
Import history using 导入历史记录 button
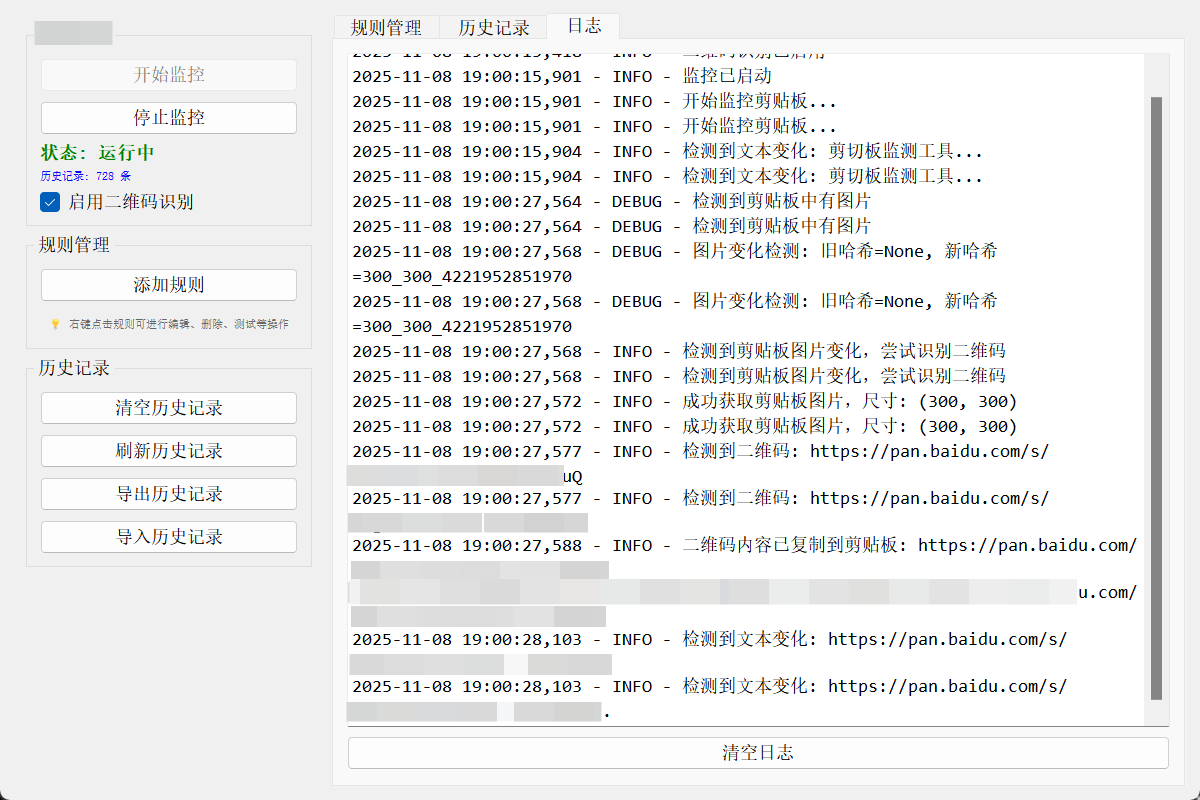pos(169,537)
